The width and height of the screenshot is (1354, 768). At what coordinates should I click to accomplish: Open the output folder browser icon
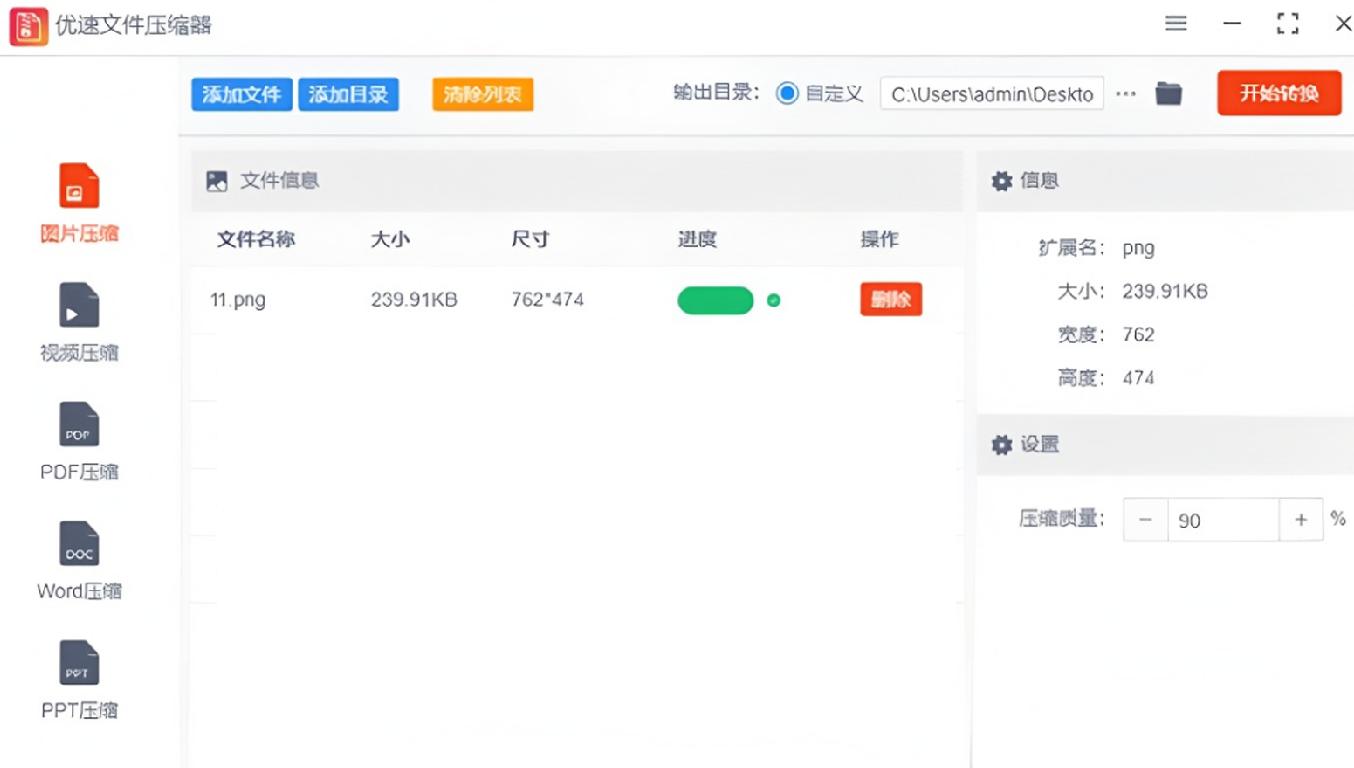point(1168,92)
